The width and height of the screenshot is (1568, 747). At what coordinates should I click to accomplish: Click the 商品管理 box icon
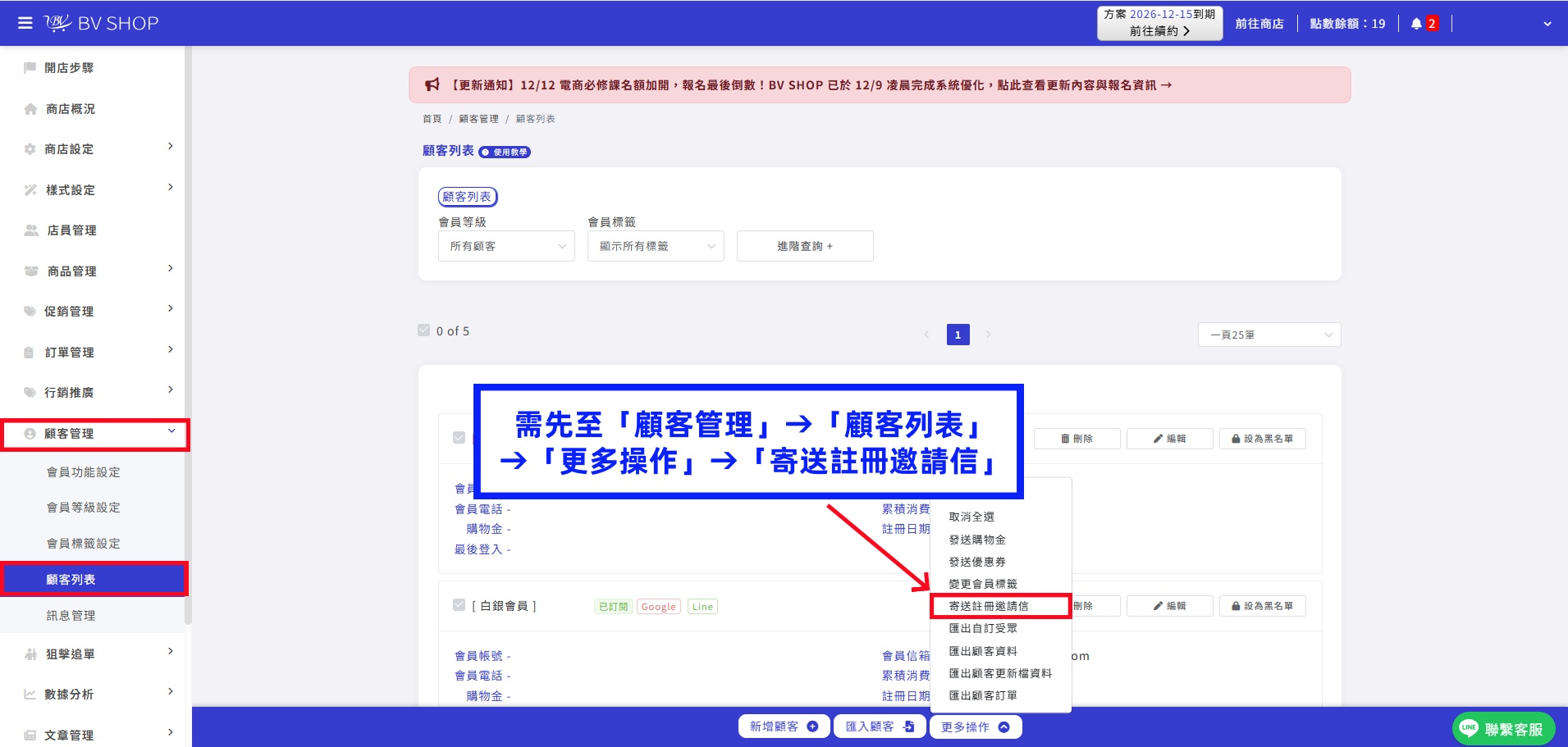[x=31, y=271]
